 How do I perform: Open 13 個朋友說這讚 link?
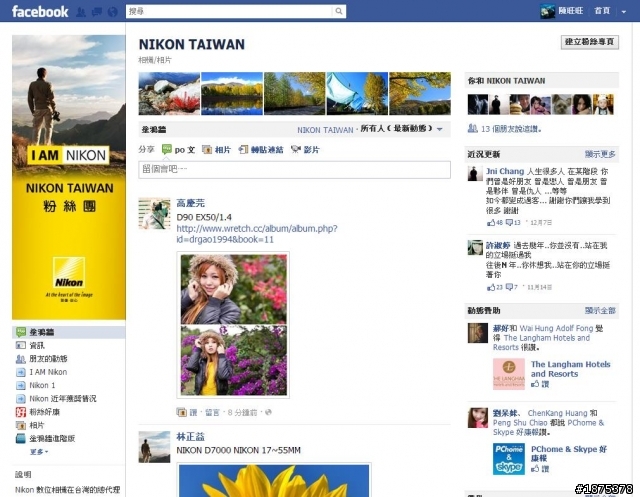[x=511, y=129]
